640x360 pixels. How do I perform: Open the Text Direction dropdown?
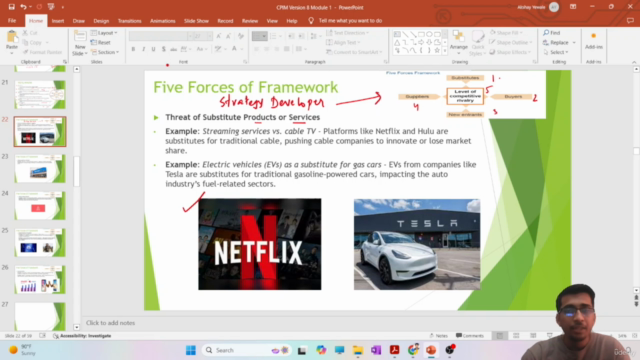(x=348, y=33)
